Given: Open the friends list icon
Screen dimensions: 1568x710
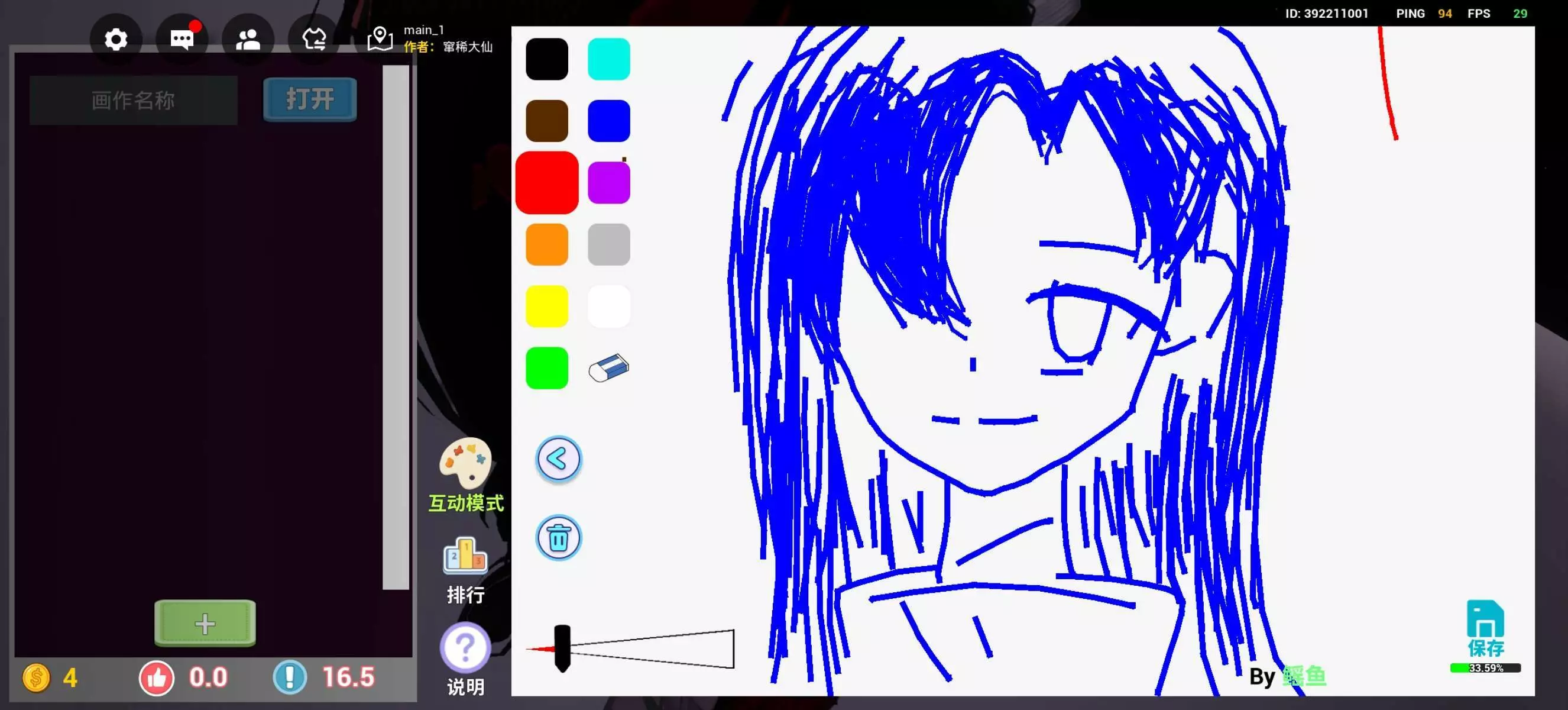Looking at the screenshot, I should 248,40.
